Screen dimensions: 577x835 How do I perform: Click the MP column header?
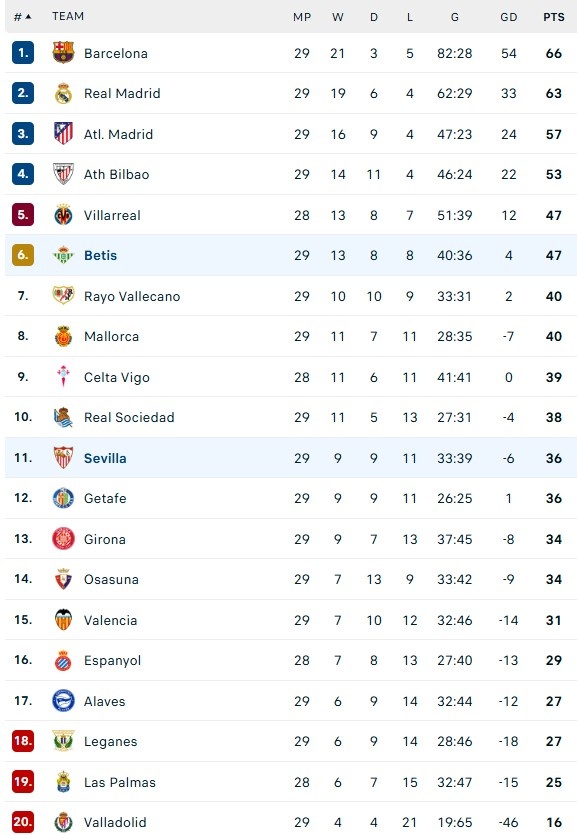pos(302,17)
